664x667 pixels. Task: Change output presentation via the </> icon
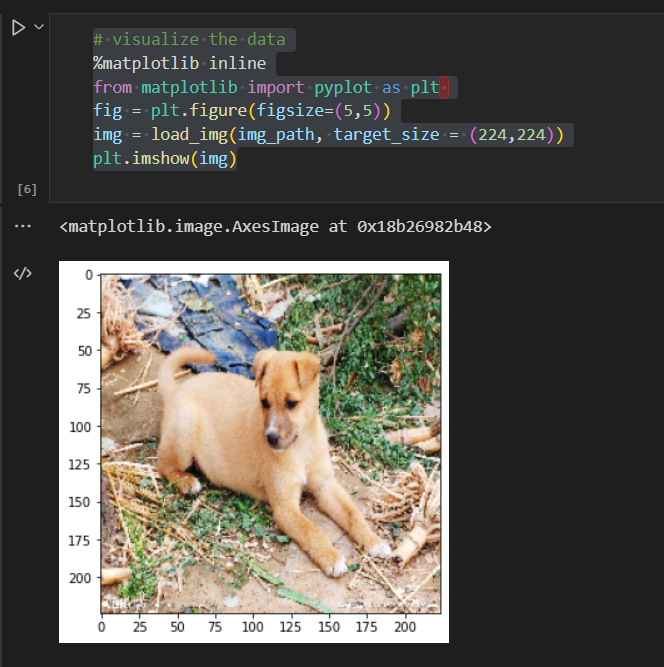click(x=22, y=274)
